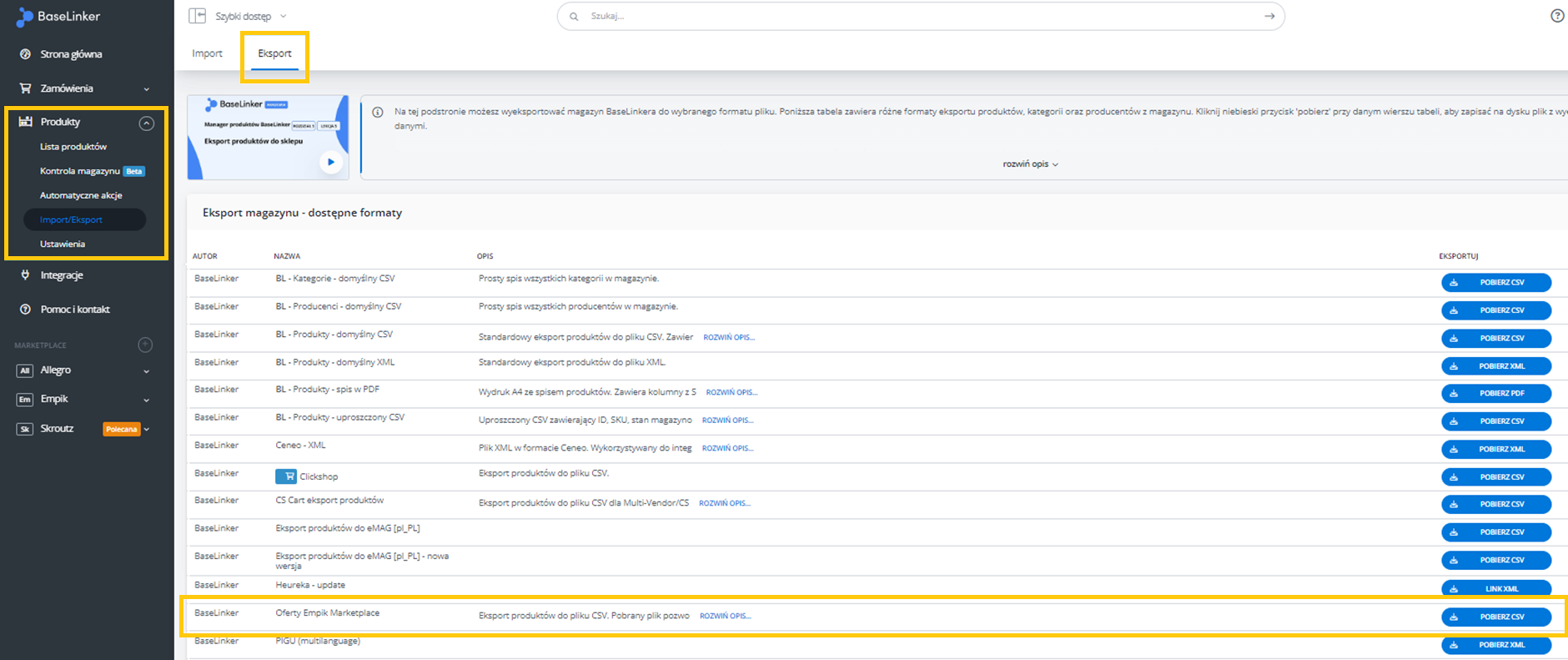Expand the Allegro marketplace menu

(147, 371)
